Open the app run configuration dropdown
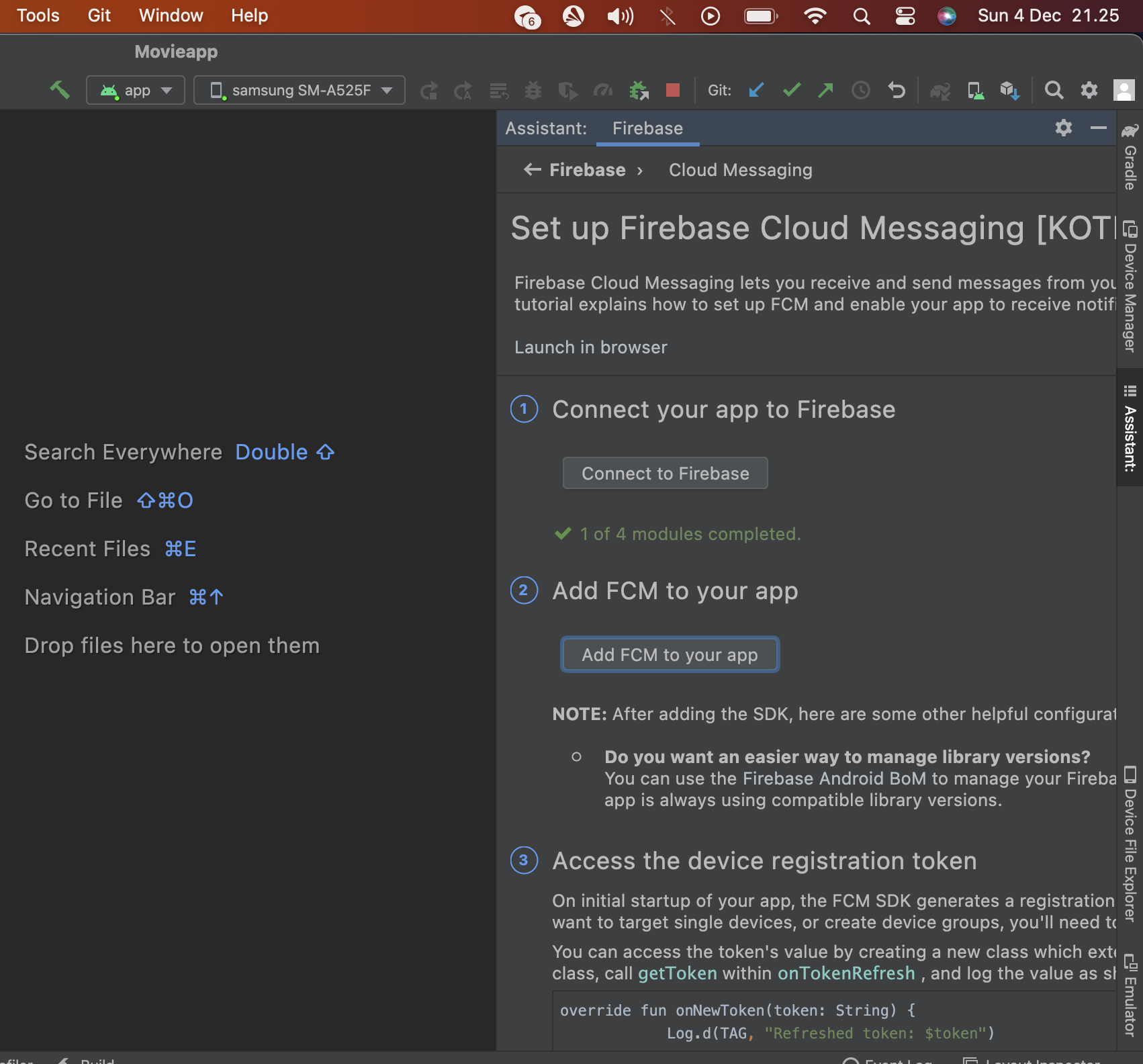Screen dimensions: 1143x1064 pyautogui.click(x=136, y=90)
